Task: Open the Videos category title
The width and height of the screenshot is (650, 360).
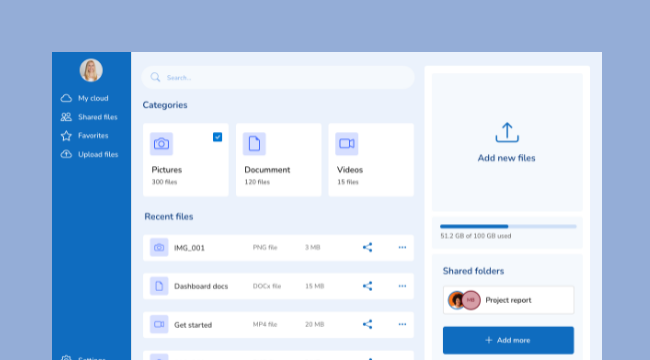Action: tap(350, 170)
